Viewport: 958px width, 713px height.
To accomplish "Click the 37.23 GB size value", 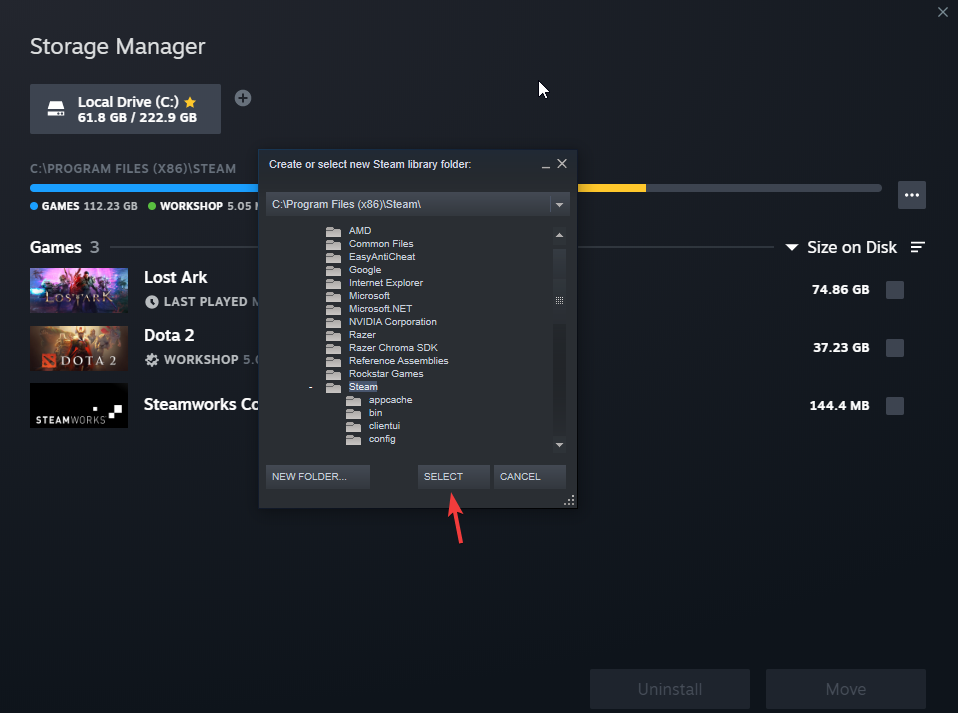I will click(x=841, y=348).
